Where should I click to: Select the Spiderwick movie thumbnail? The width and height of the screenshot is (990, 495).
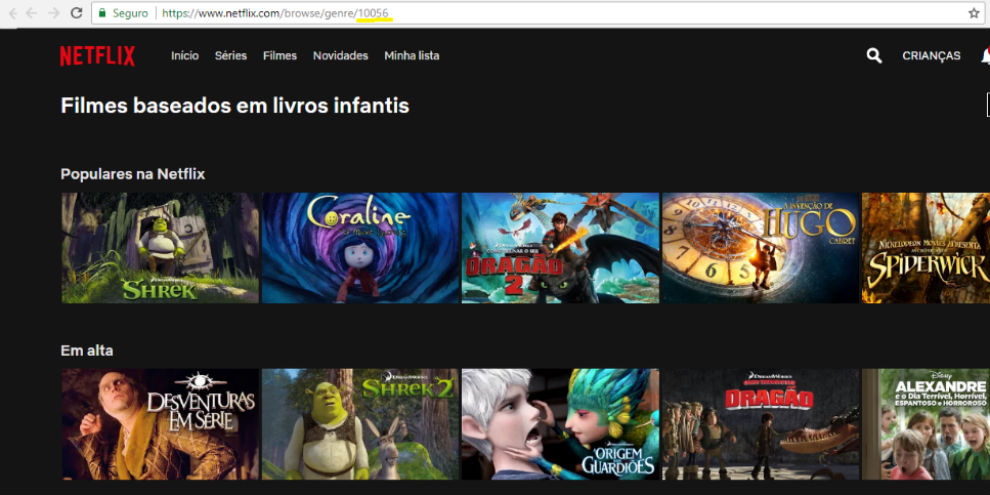click(x=926, y=248)
